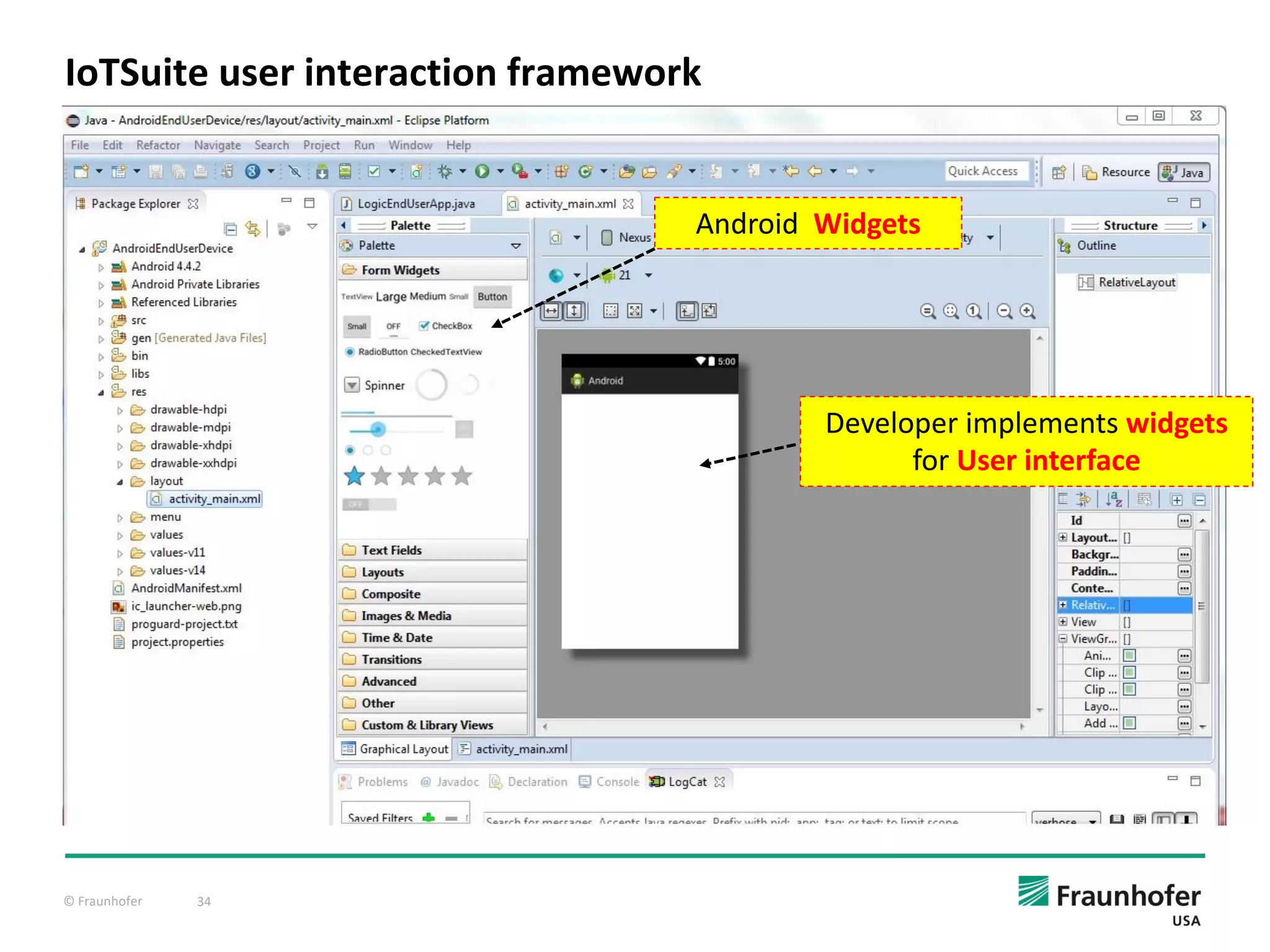This screenshot has width=1270, height=952.
Task: Click the zoom in magnifier icon
Action: point(1028,311)
